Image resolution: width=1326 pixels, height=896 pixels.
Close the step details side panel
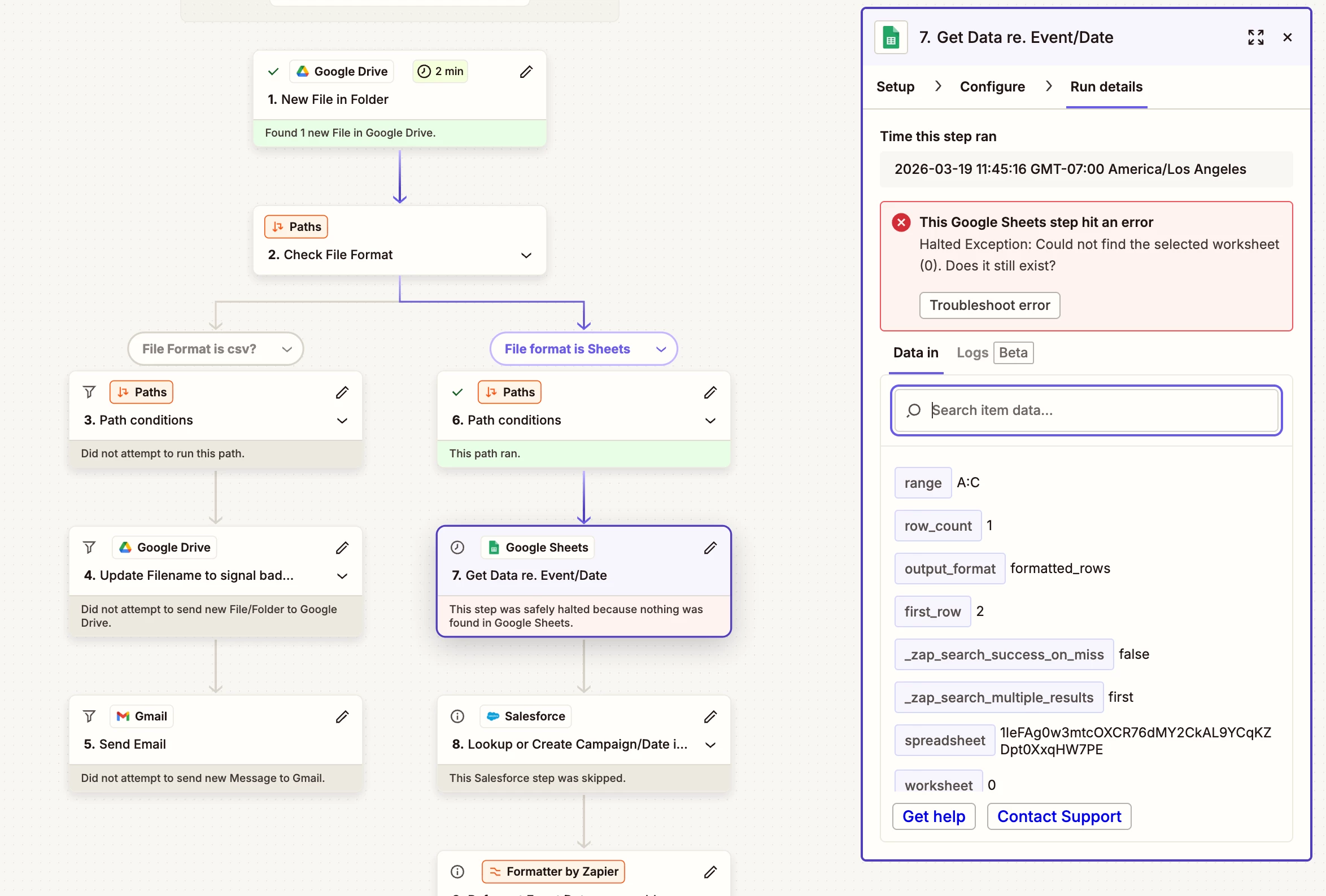(1287, 37)
